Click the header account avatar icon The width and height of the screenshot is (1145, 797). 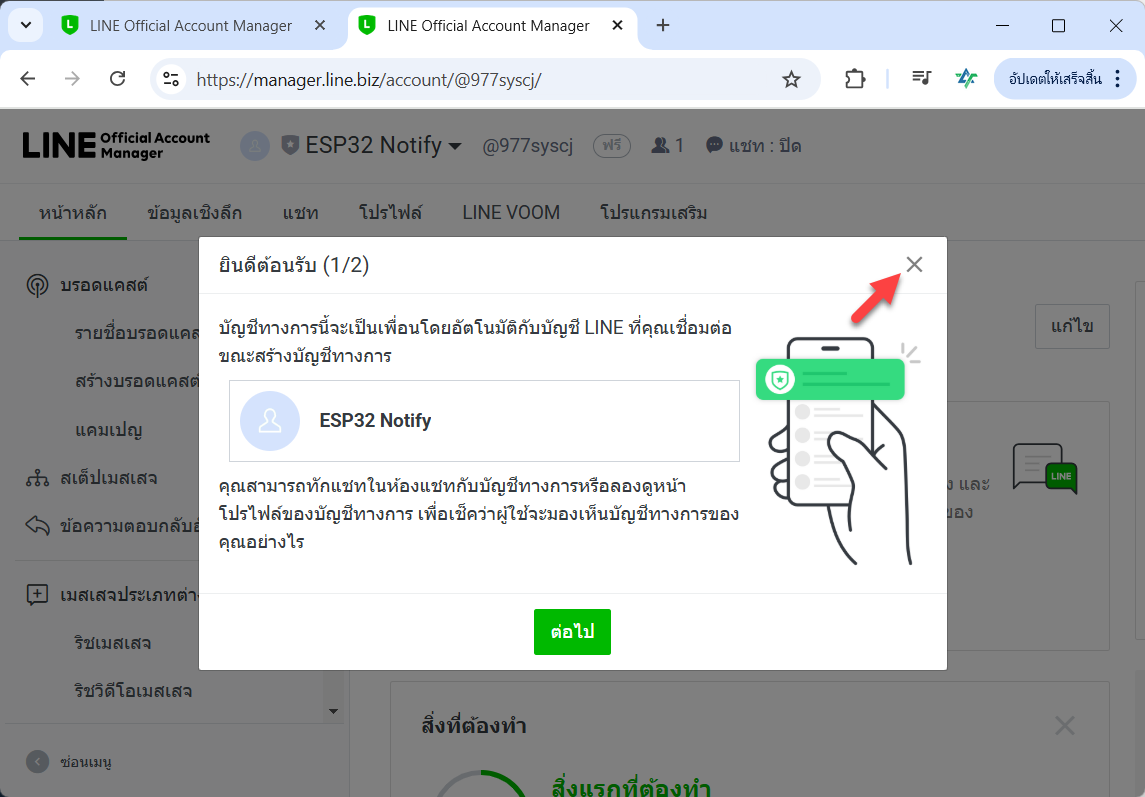(x=255, y=146)
